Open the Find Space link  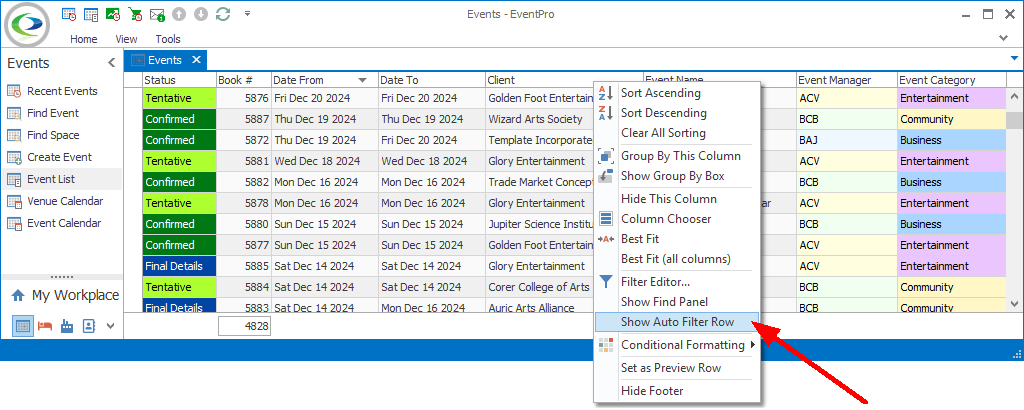click(53, 135)
